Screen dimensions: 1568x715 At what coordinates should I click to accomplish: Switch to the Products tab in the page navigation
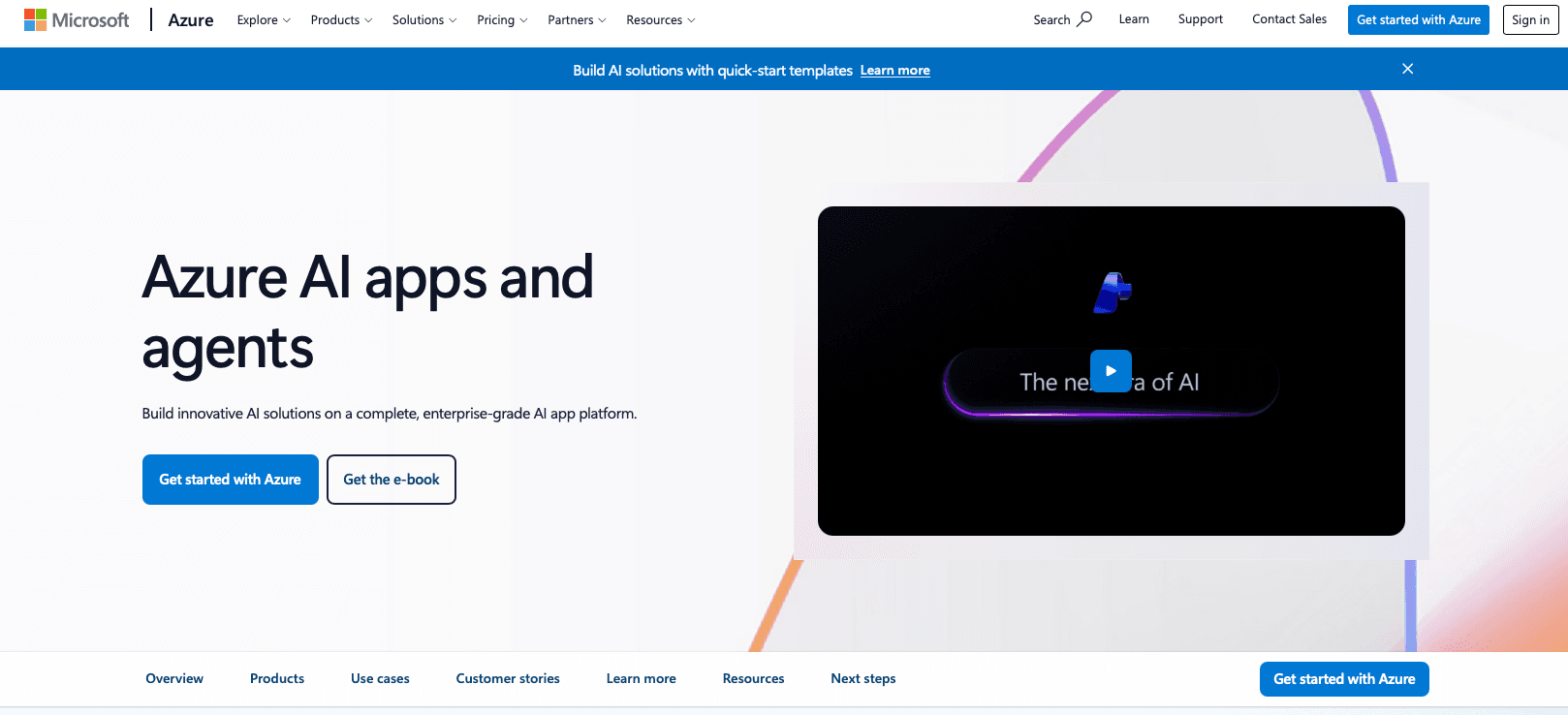(x=277, y=679)
